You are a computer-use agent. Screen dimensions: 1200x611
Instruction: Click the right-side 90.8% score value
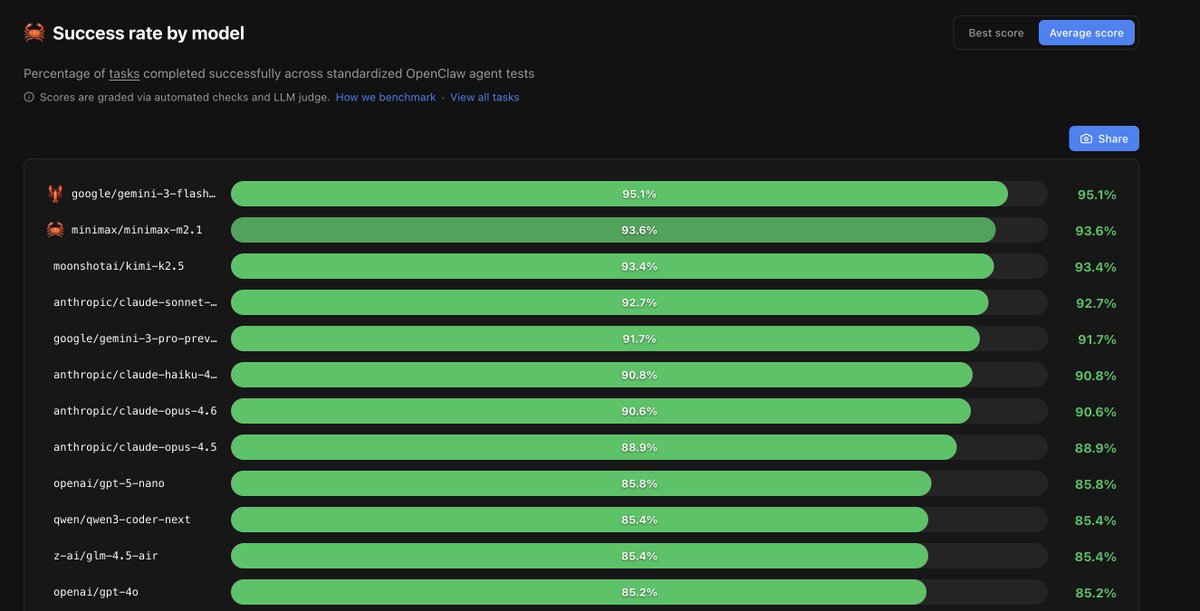tap(1096, 376)
